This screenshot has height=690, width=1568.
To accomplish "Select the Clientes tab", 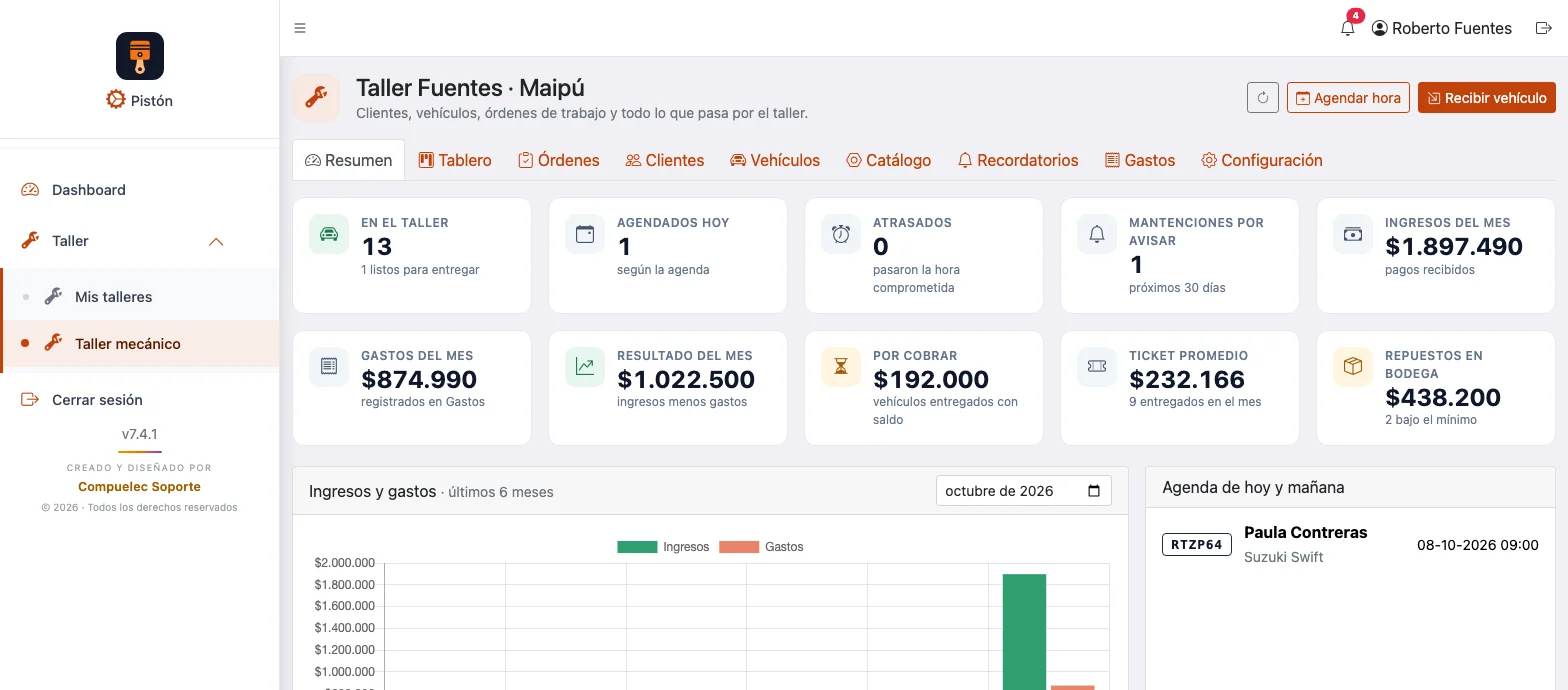I will click(x=665, y=160).
